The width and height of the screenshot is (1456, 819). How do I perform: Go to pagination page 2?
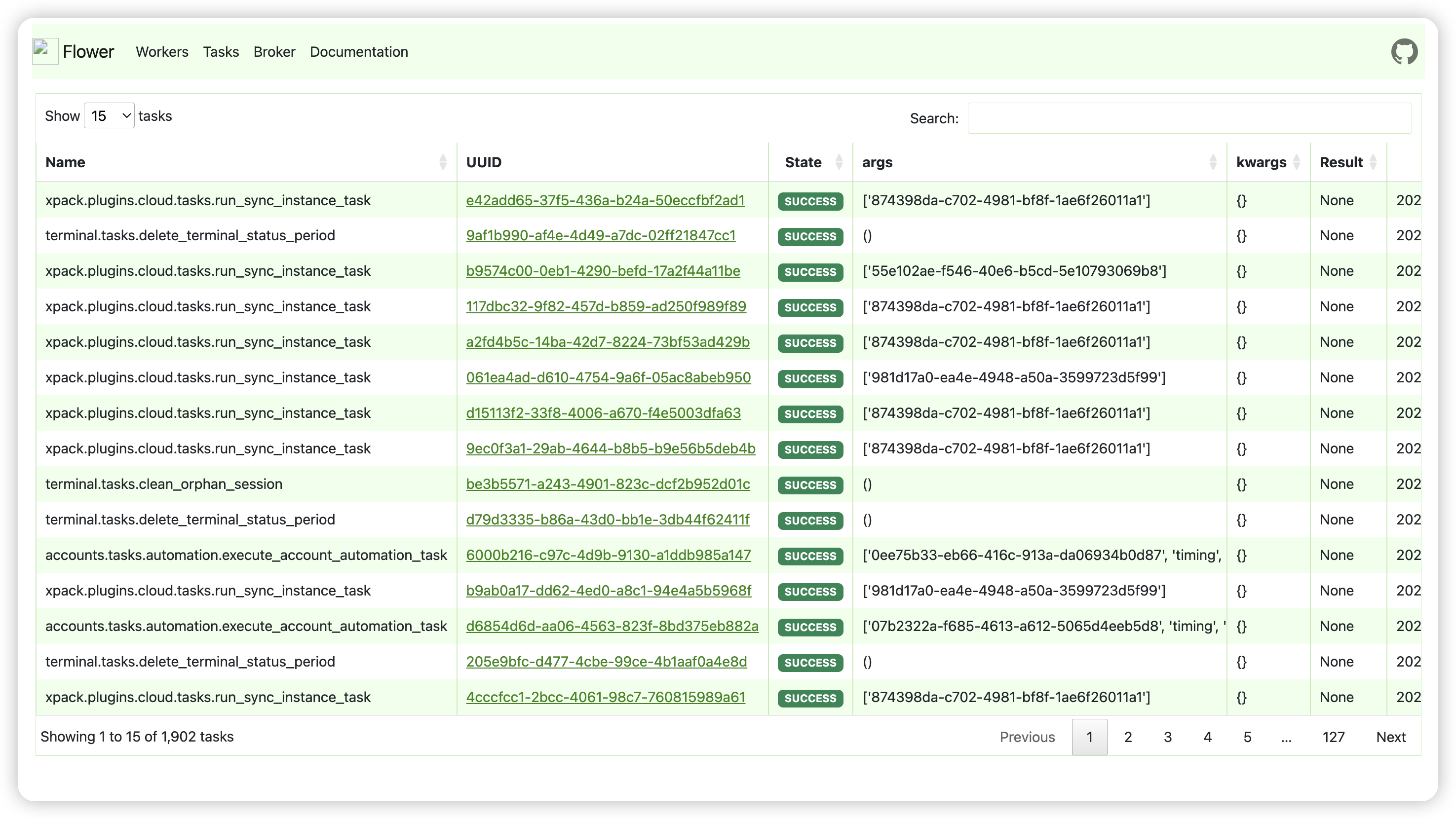[1128, 737]
